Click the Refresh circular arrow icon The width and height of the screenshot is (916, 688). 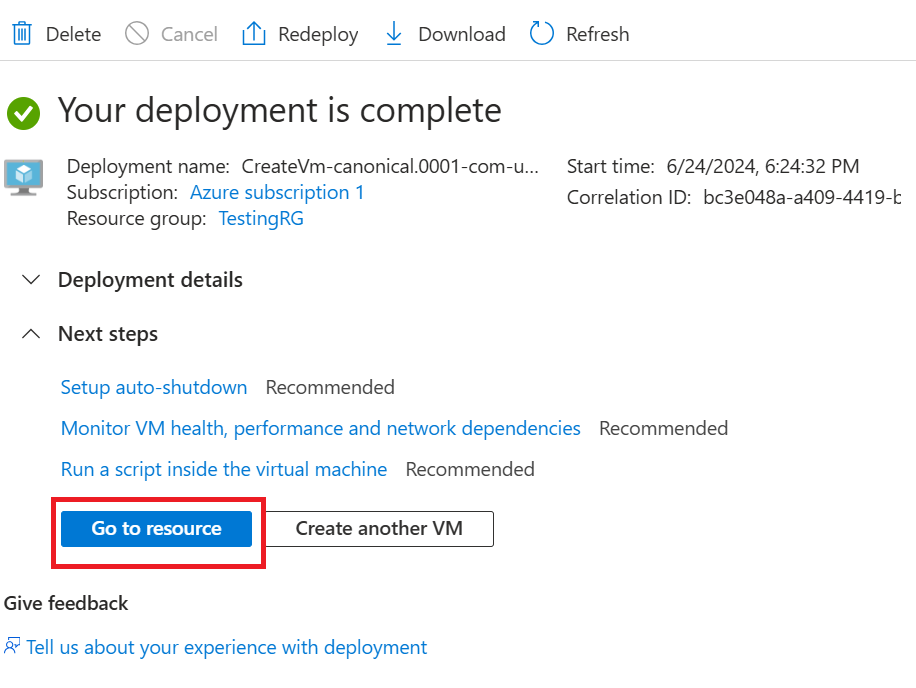[542, 34]
